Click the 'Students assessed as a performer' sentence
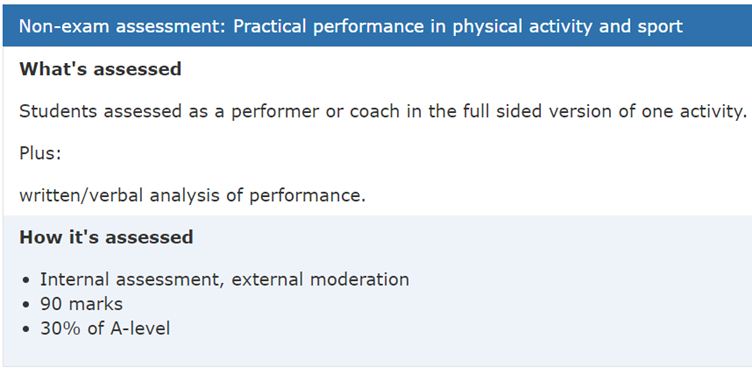The width and height of the screenshot is (752, 374). [x=381, y=112]
